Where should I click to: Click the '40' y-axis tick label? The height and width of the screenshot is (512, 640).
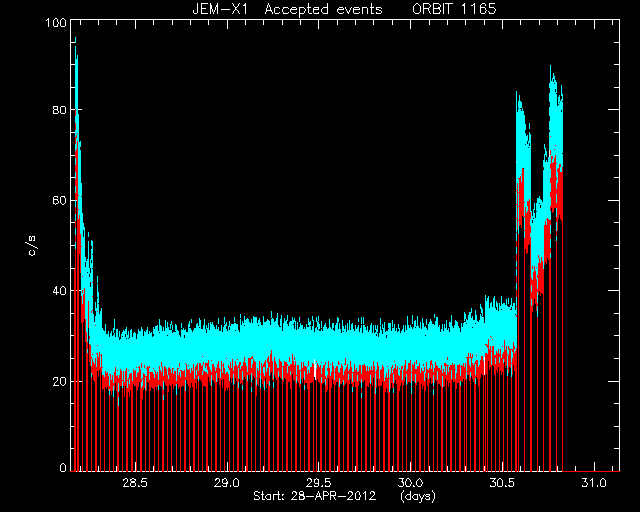[59, 291]
